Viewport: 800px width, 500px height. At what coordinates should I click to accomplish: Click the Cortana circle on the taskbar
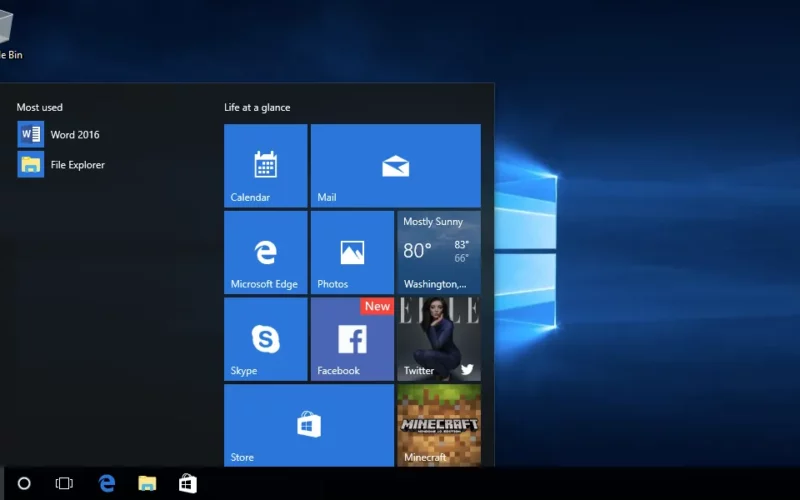tap(24, 483)
